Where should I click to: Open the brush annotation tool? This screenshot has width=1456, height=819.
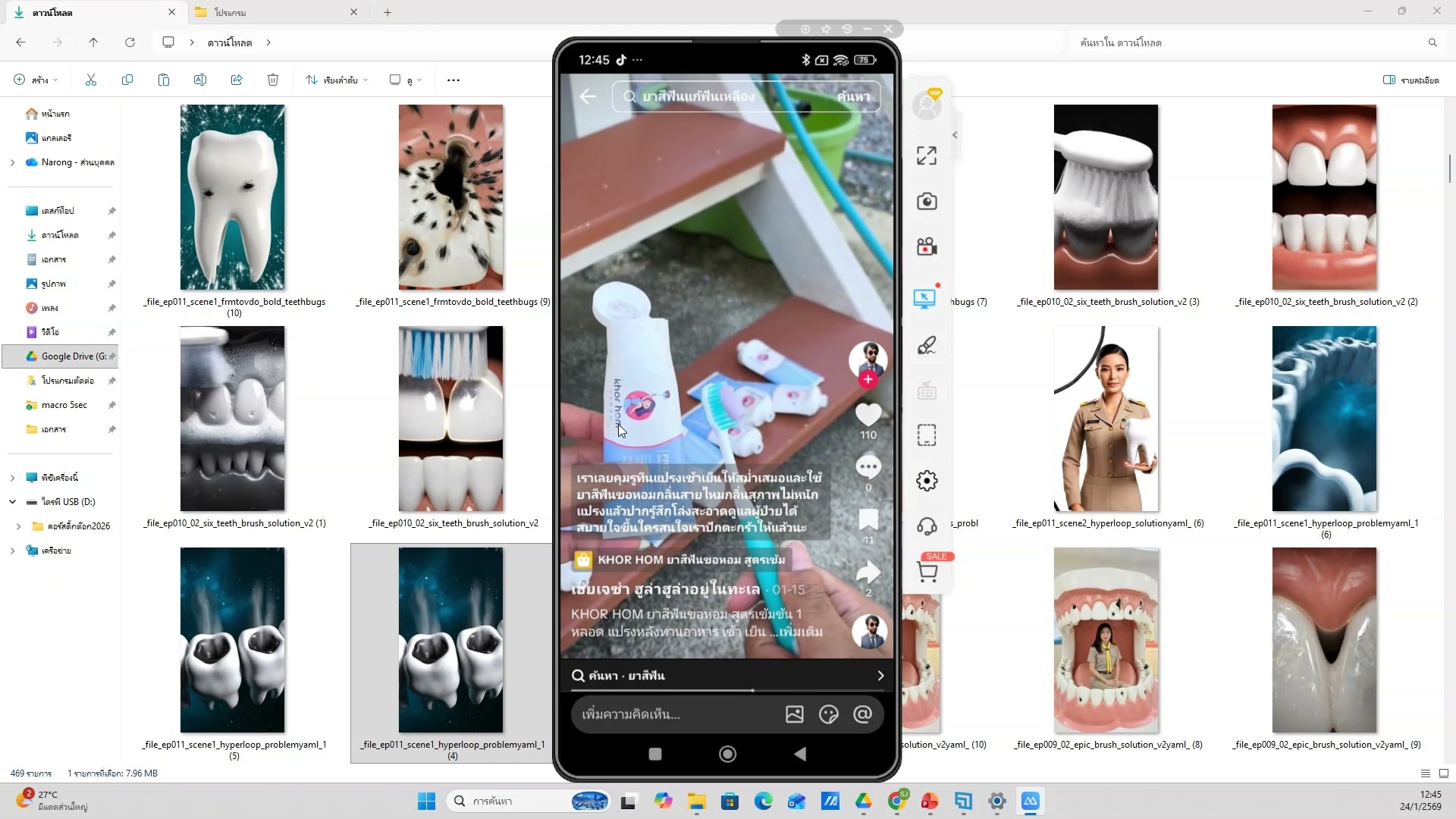(x=927, y=345)
